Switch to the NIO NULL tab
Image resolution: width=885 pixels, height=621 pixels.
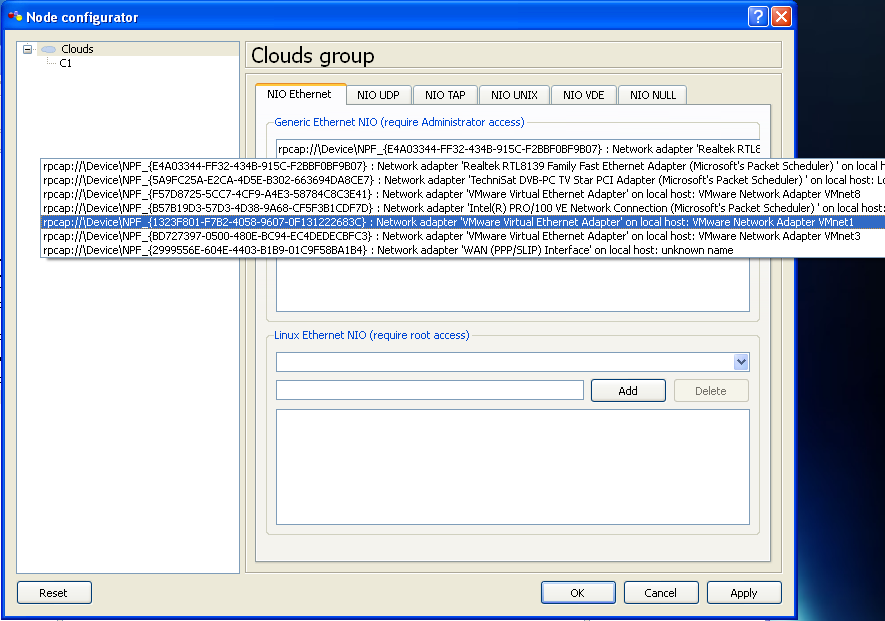click(x=652, y=95)
